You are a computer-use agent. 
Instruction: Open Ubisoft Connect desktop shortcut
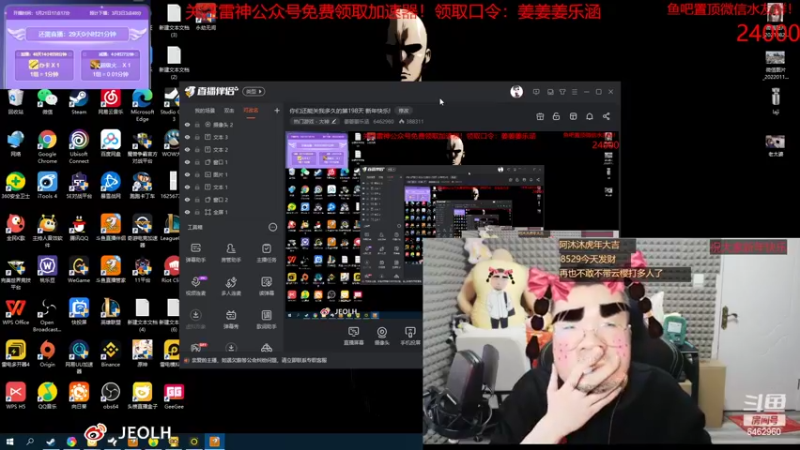point(79,147)
